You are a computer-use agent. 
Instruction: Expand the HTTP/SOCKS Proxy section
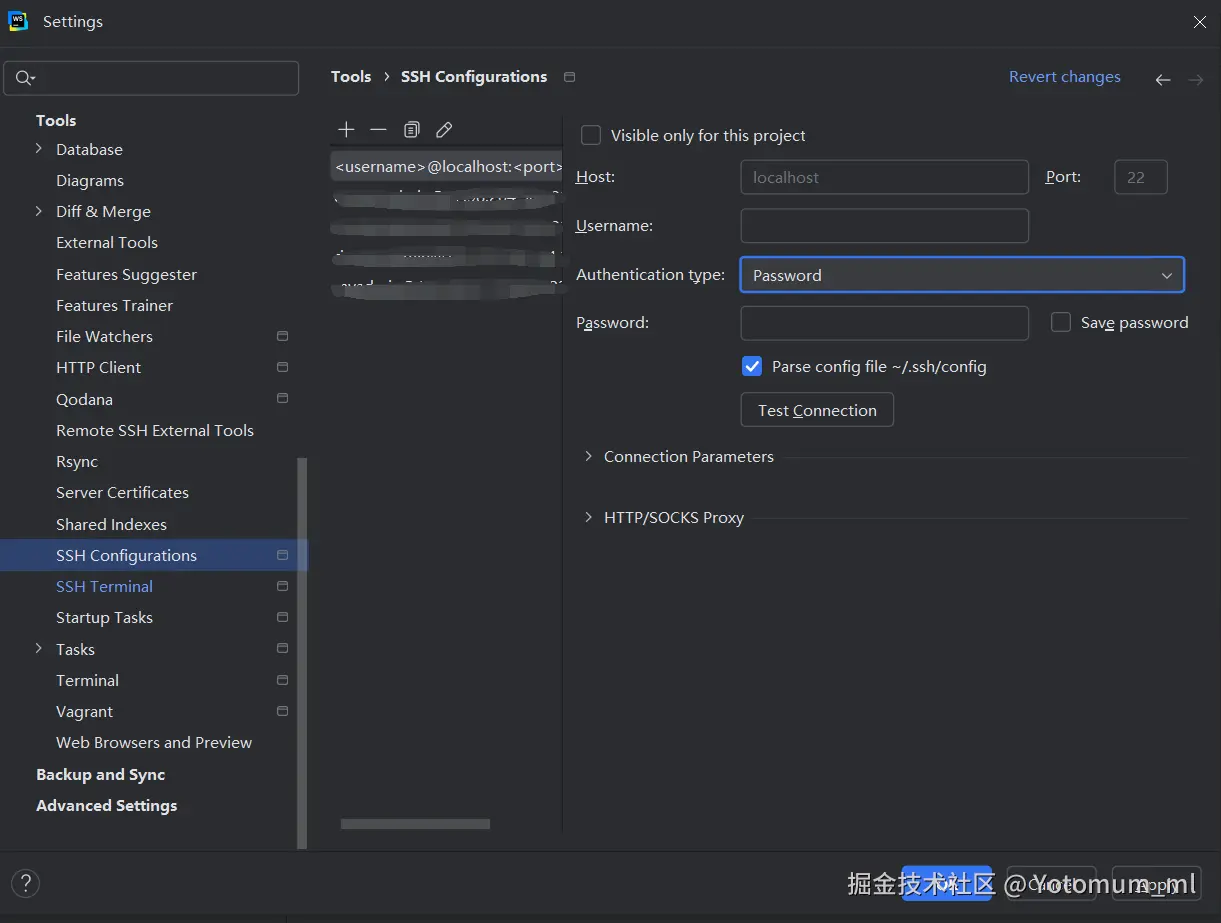tap(589, 518)
